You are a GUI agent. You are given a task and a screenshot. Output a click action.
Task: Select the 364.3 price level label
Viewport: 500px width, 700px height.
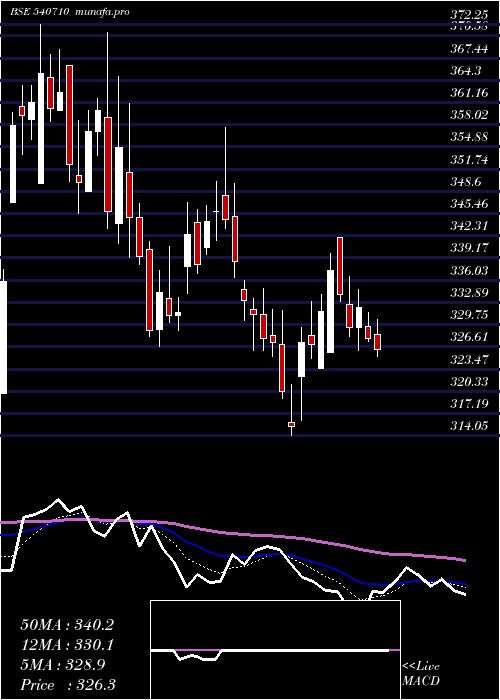(x=466, y=71)
